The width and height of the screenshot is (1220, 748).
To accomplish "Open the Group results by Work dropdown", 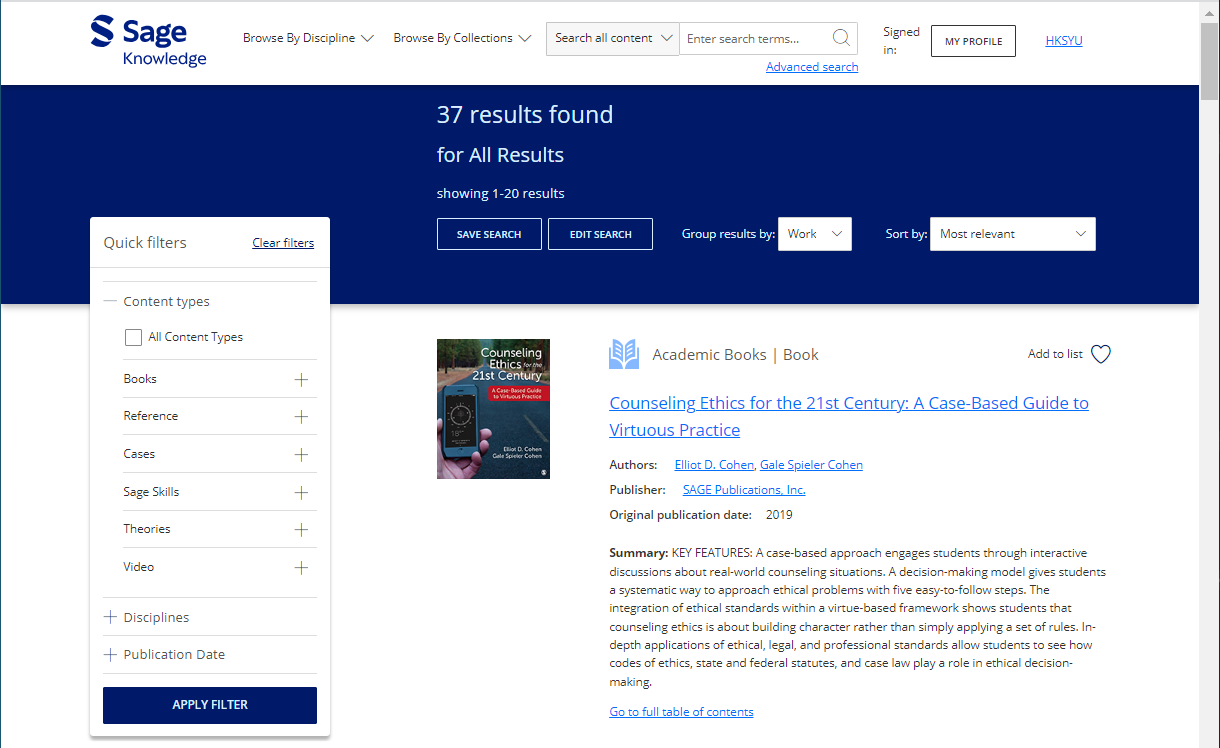I will tap(814, 234).
